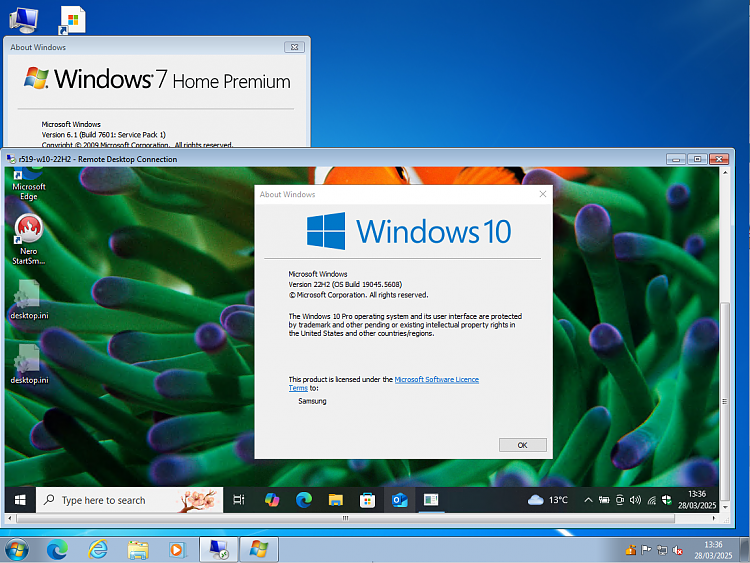750x563 pixels.
Task: Click the Windows 10 search box
Action: click(x=130, y=500)
